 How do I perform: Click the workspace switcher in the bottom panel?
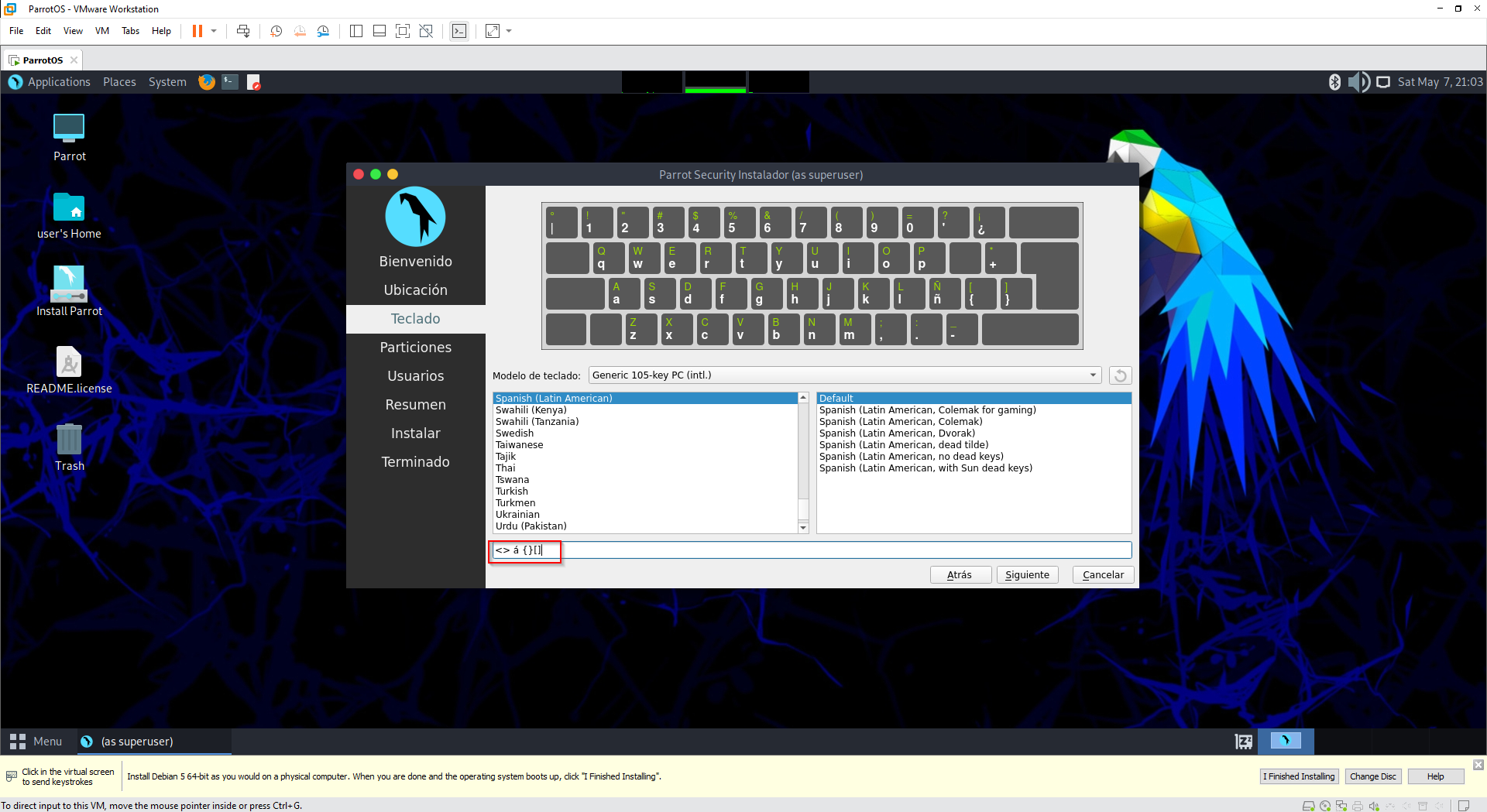pyautogui.click(x=1286, y=741)
